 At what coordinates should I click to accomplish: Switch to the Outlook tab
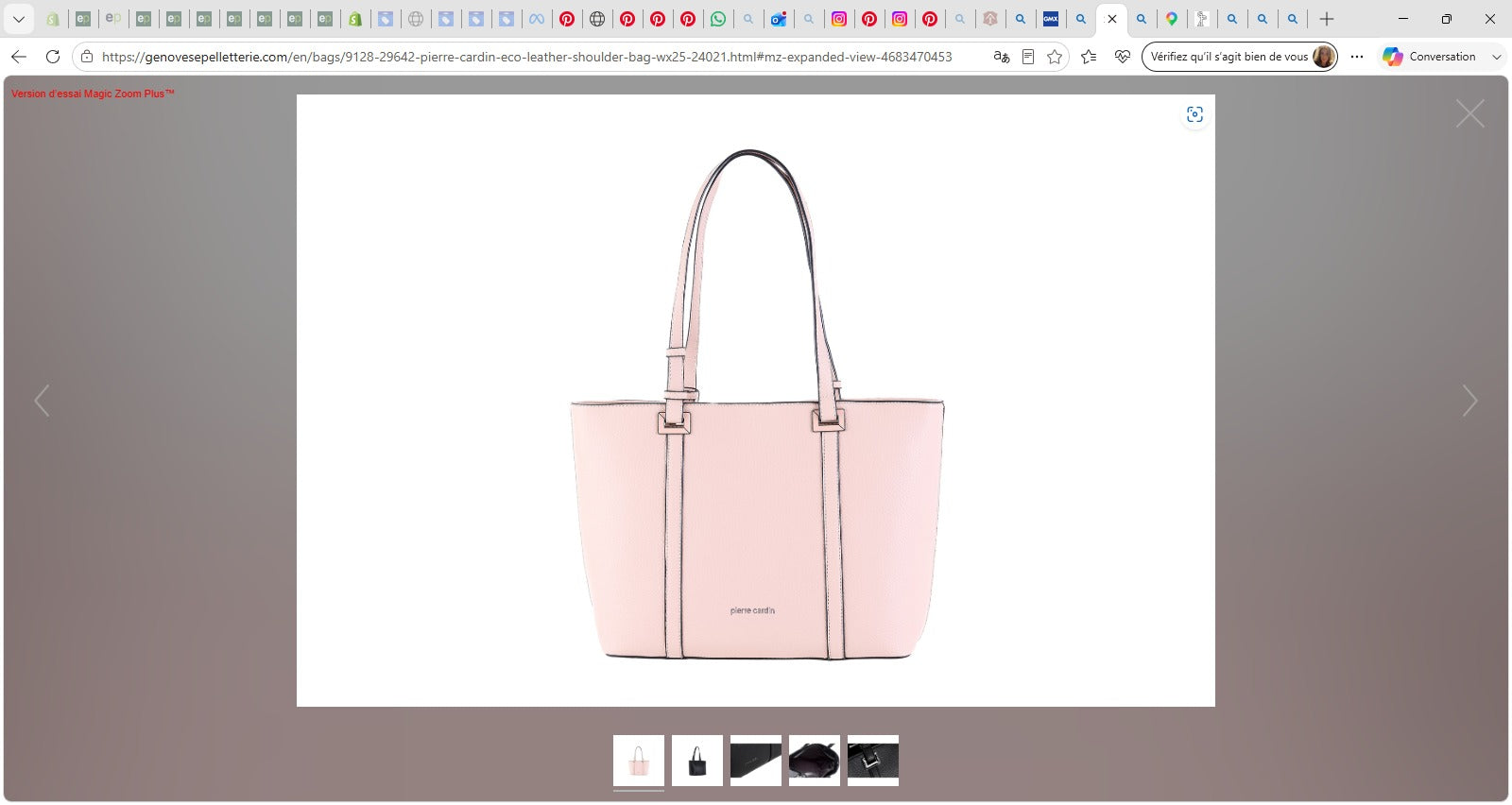[779, 19]
